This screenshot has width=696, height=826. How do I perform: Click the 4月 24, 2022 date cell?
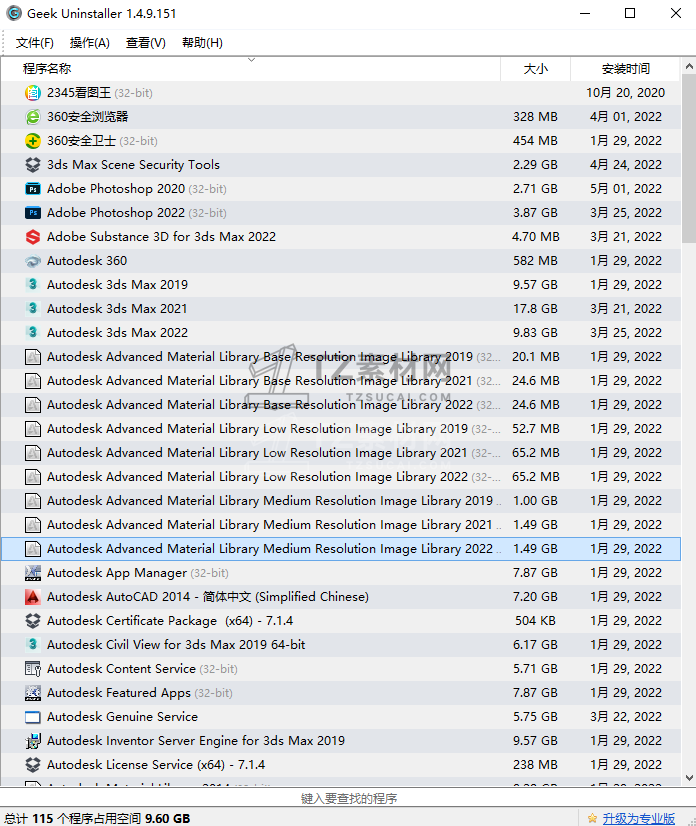pos(625,165)
